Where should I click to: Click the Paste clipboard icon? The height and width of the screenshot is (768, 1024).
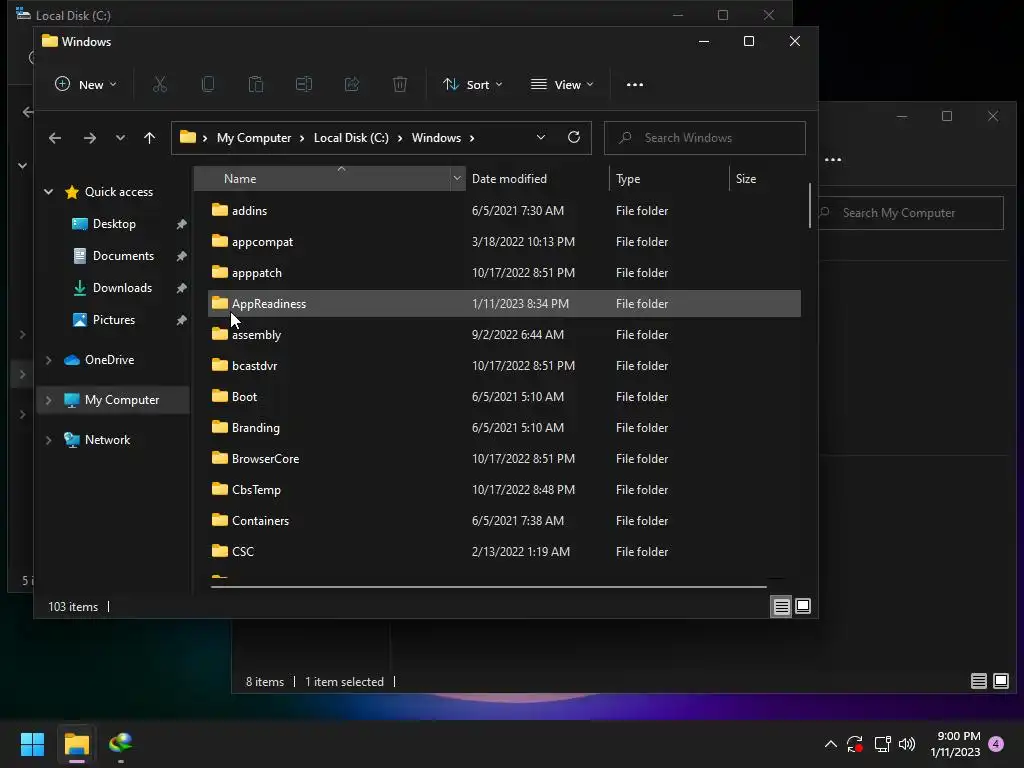256,84
